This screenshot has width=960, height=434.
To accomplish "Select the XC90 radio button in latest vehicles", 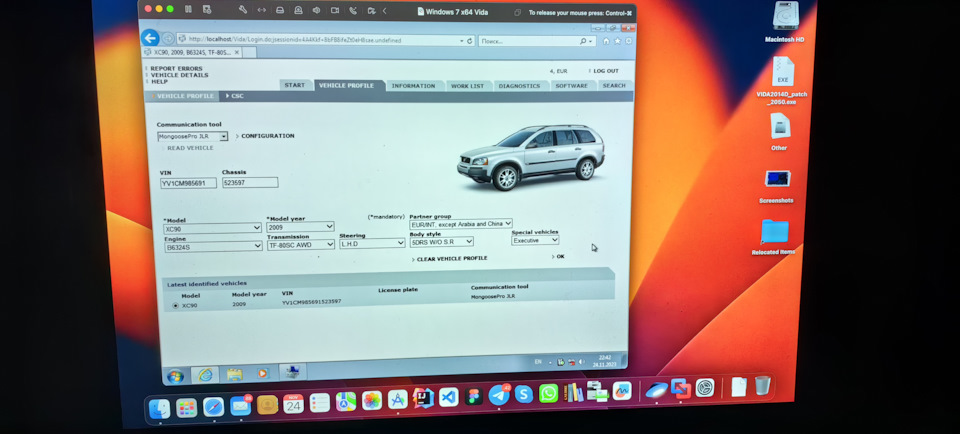I will click(176, 305).
